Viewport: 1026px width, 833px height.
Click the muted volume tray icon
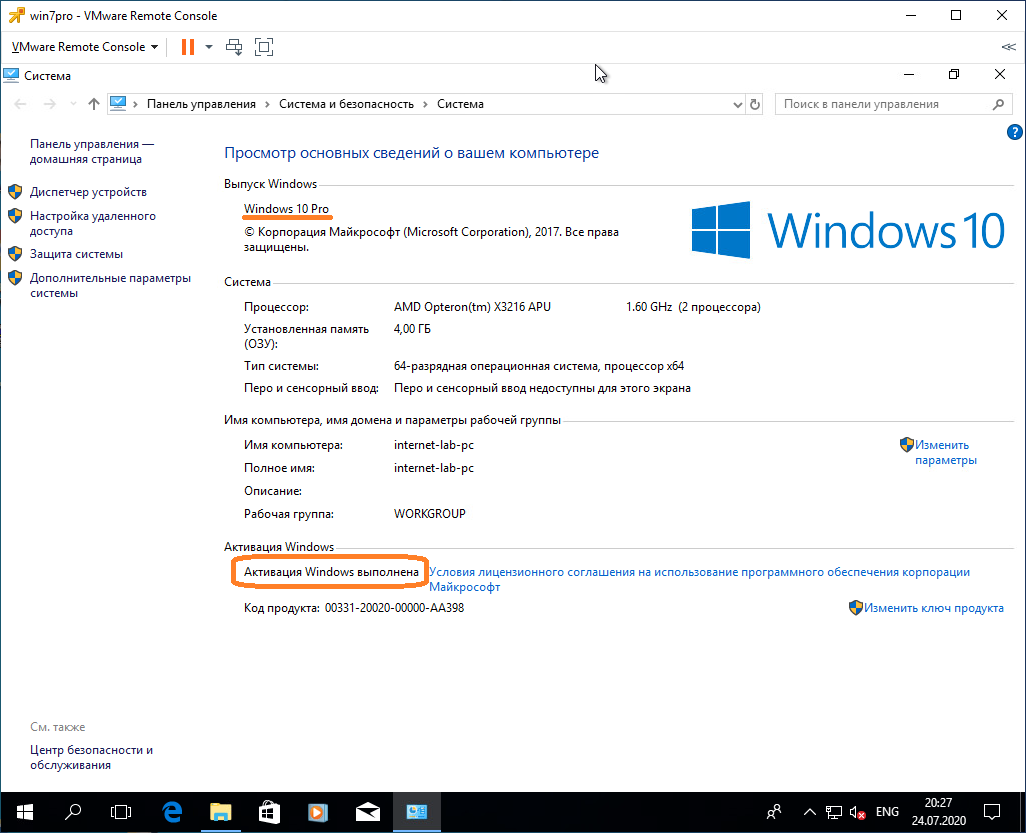coord(858,812)
